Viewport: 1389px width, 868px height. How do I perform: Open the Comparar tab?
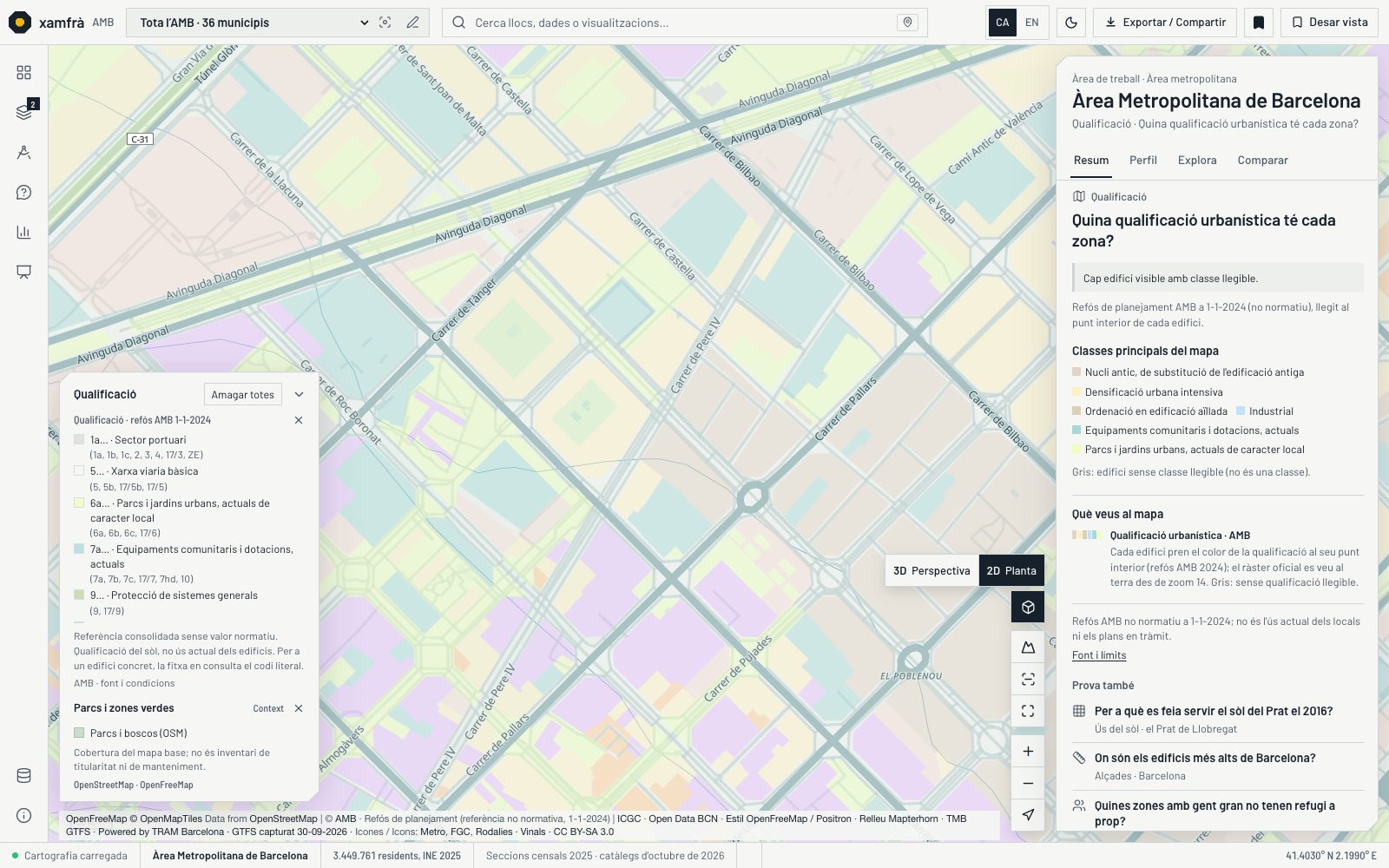tap(1262, 161)
